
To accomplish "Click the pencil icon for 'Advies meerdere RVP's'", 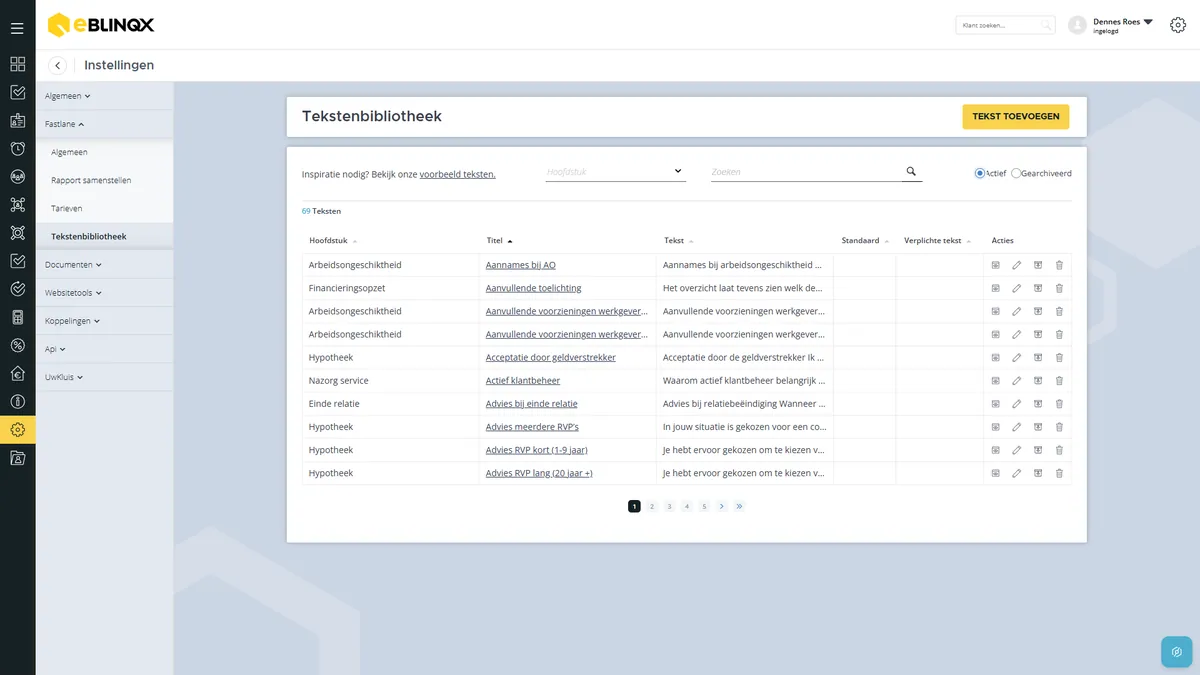I will coord(1017,427).
